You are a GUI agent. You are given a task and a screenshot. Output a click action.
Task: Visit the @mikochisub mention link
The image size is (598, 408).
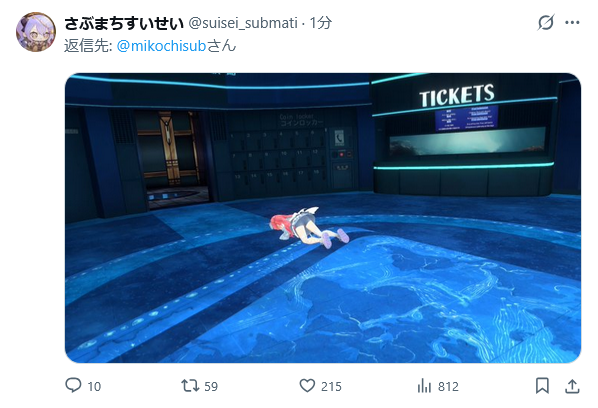pos(161,46)
